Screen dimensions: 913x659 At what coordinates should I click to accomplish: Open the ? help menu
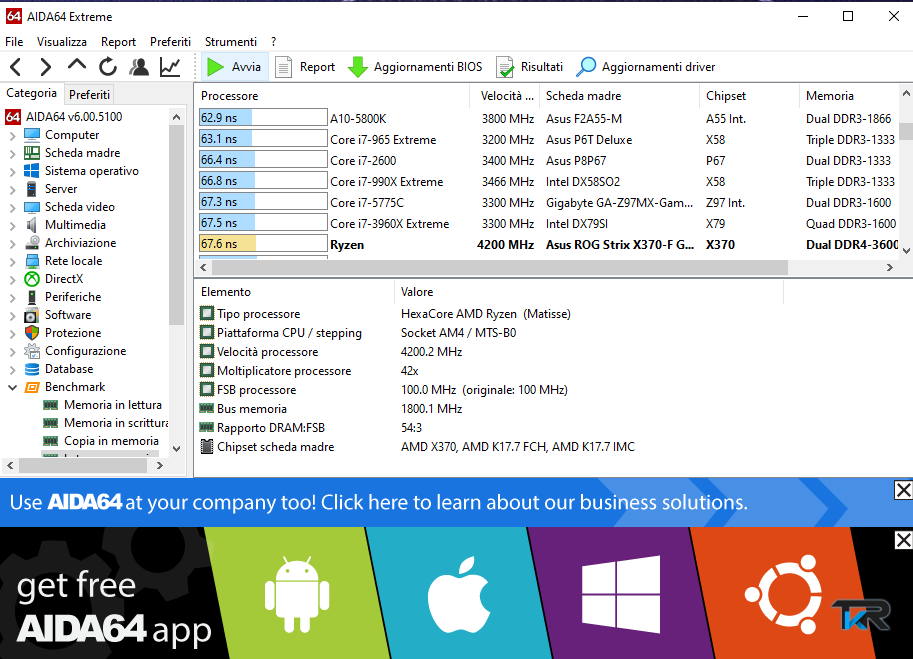tap(274, 42)
